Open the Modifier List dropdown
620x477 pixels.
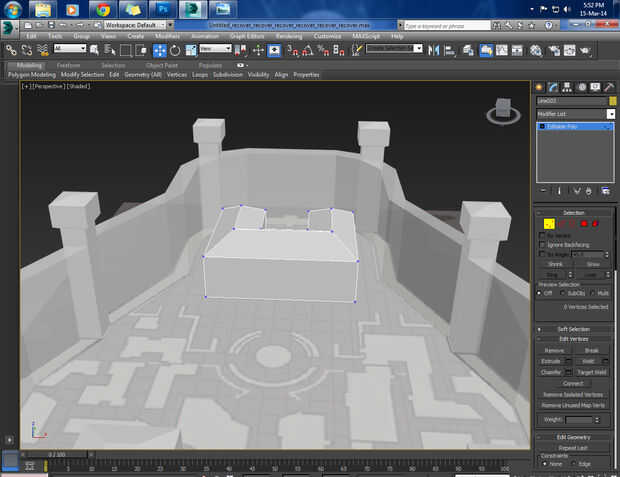(x=611, y=114)
